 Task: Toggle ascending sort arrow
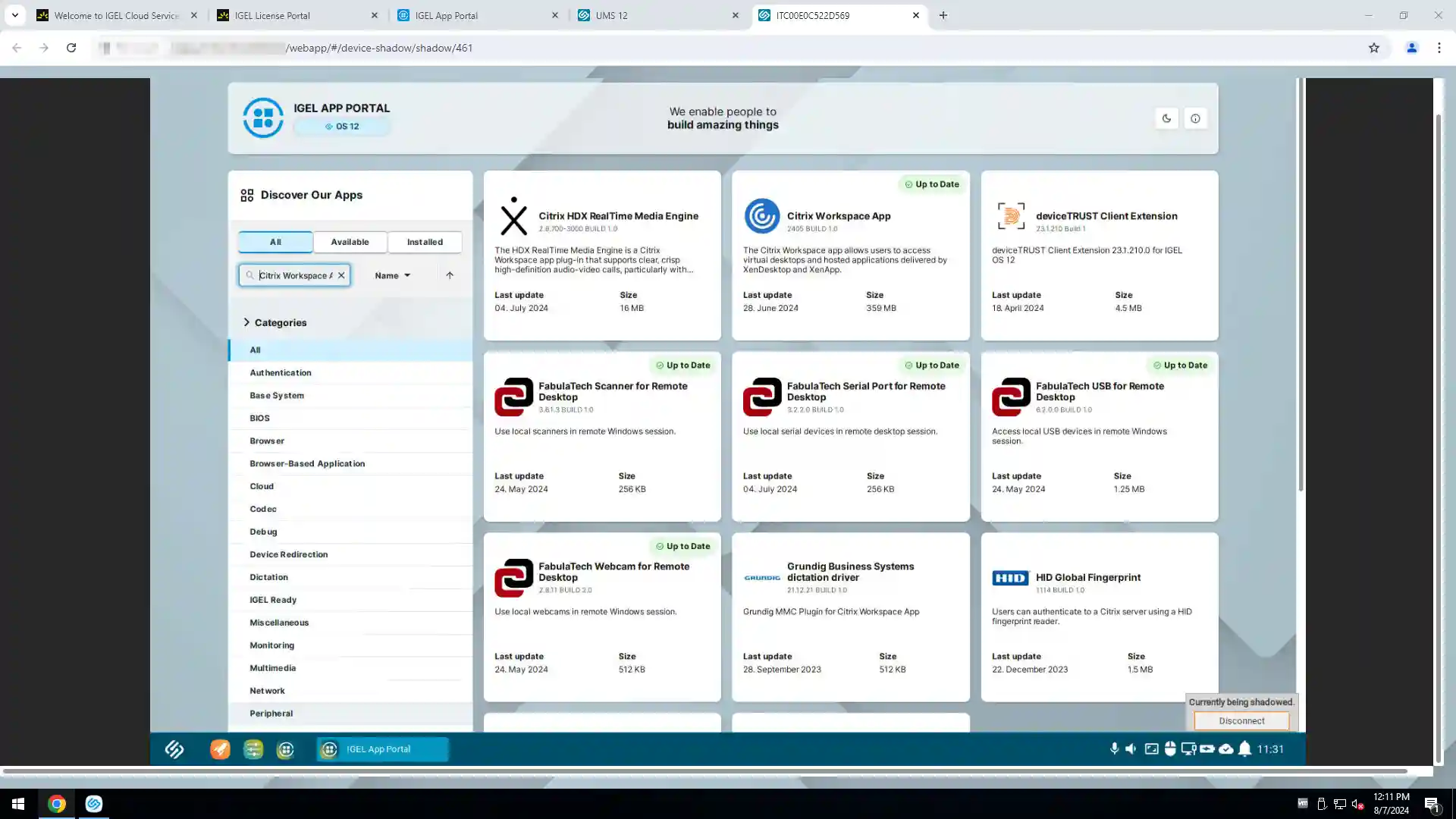tap(450, 275)
